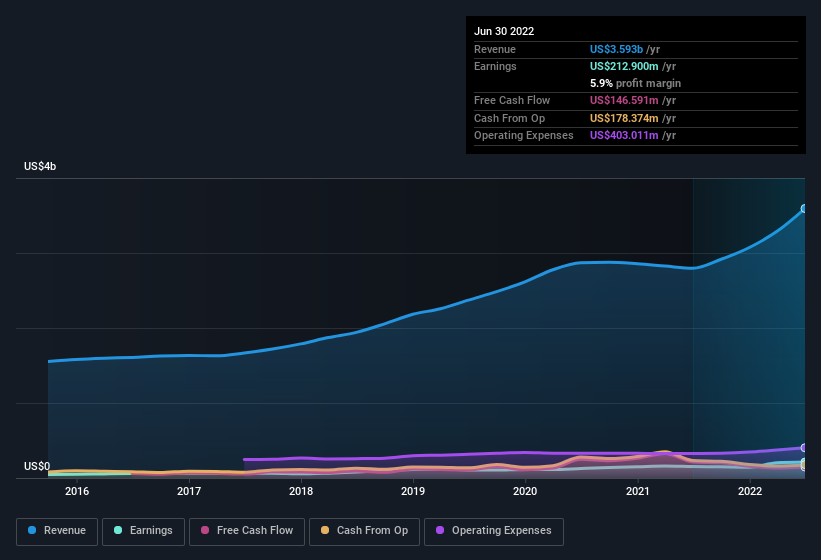Click the 2016 x-axis label

pyautogui.click(x=77, y=491)
